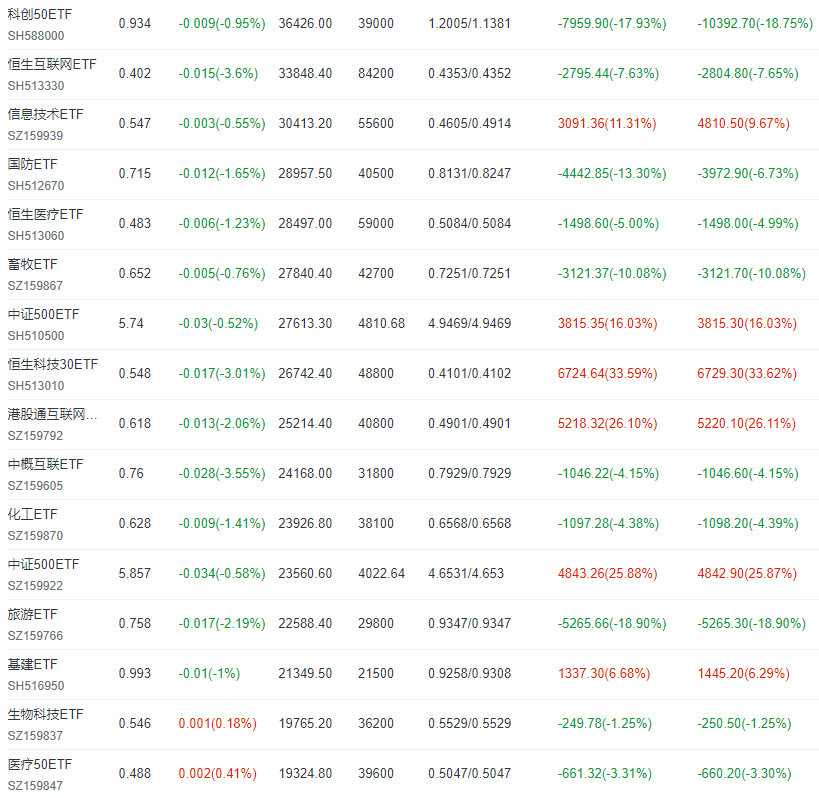The height and width of the screenshot is (798, 819).
Task: Open 恒生医疗ETF fund entry
Action: [x=45, y=215]
